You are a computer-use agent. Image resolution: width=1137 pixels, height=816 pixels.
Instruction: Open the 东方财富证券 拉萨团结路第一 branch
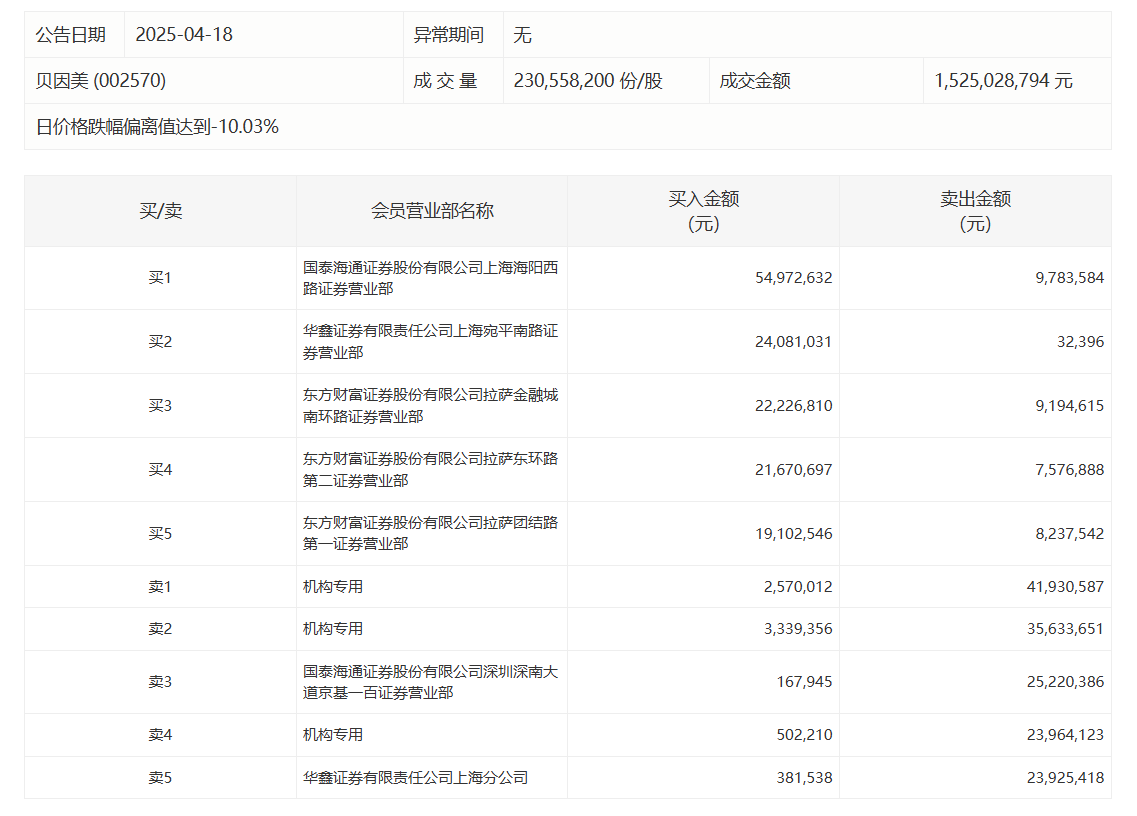point(431,534)
